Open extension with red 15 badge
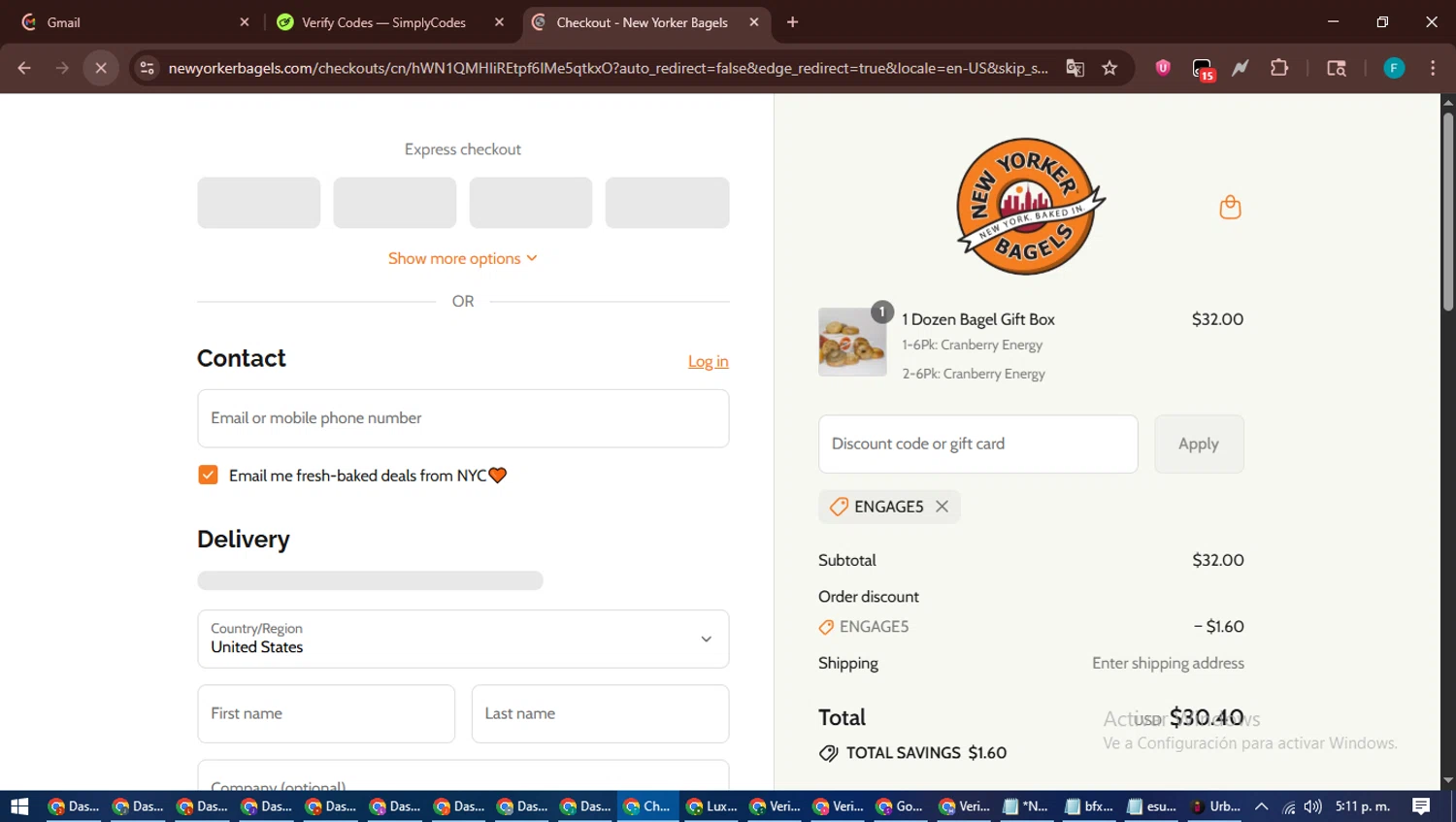 (1203, 70)
